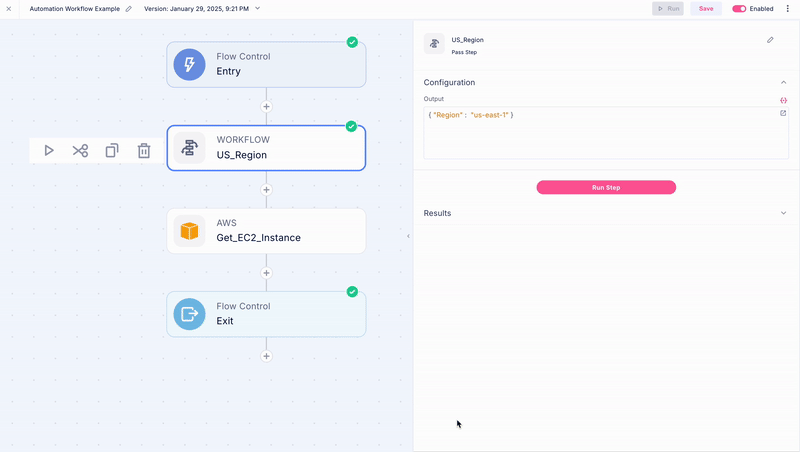Click the play icon beside US_Region node
This screenshot has width=800, height=452.
pyautogui.click(x=49, y=151)
